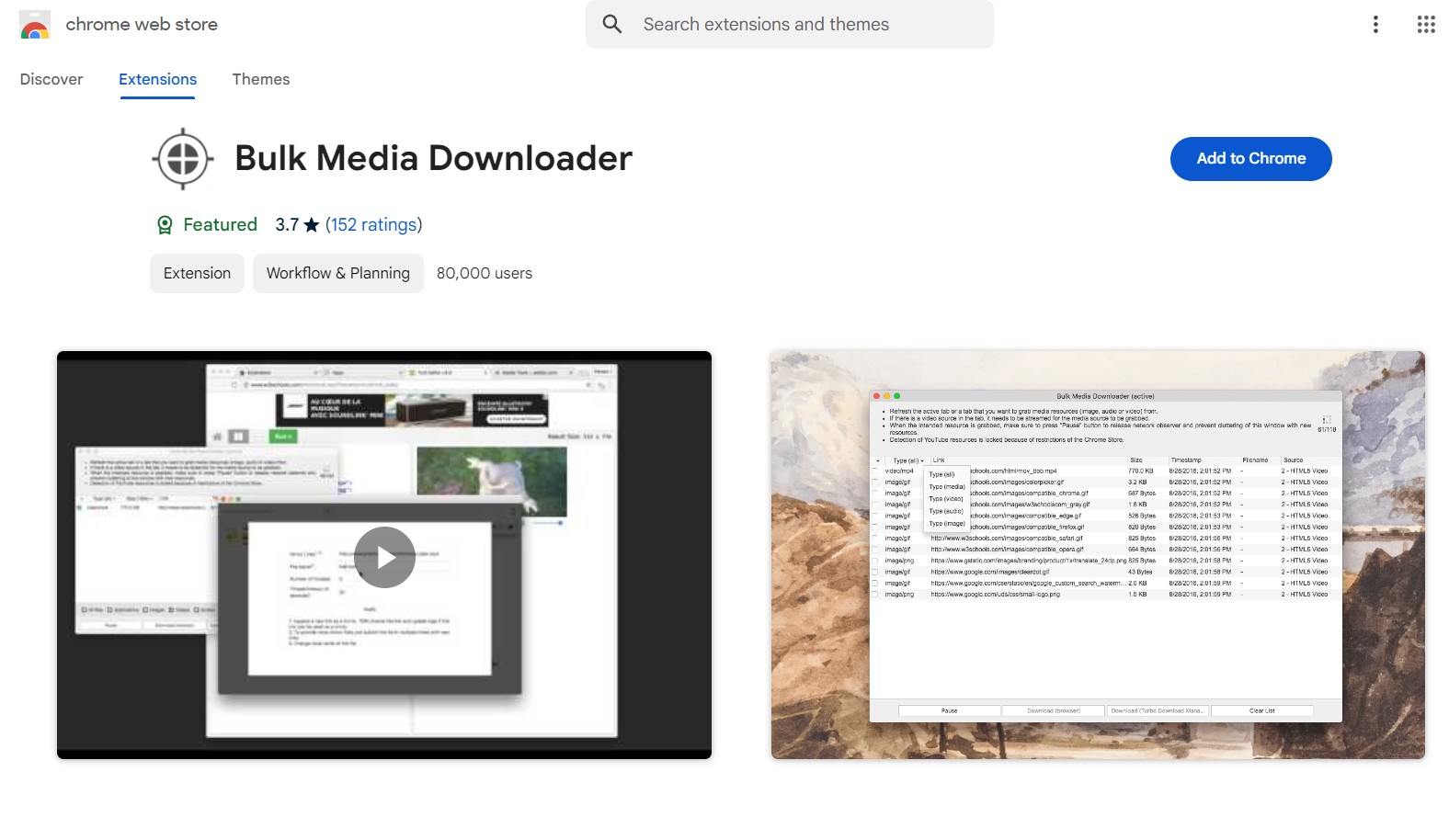
Task: Click the search magnifying glass icon
Action: [x=612, y=25]
